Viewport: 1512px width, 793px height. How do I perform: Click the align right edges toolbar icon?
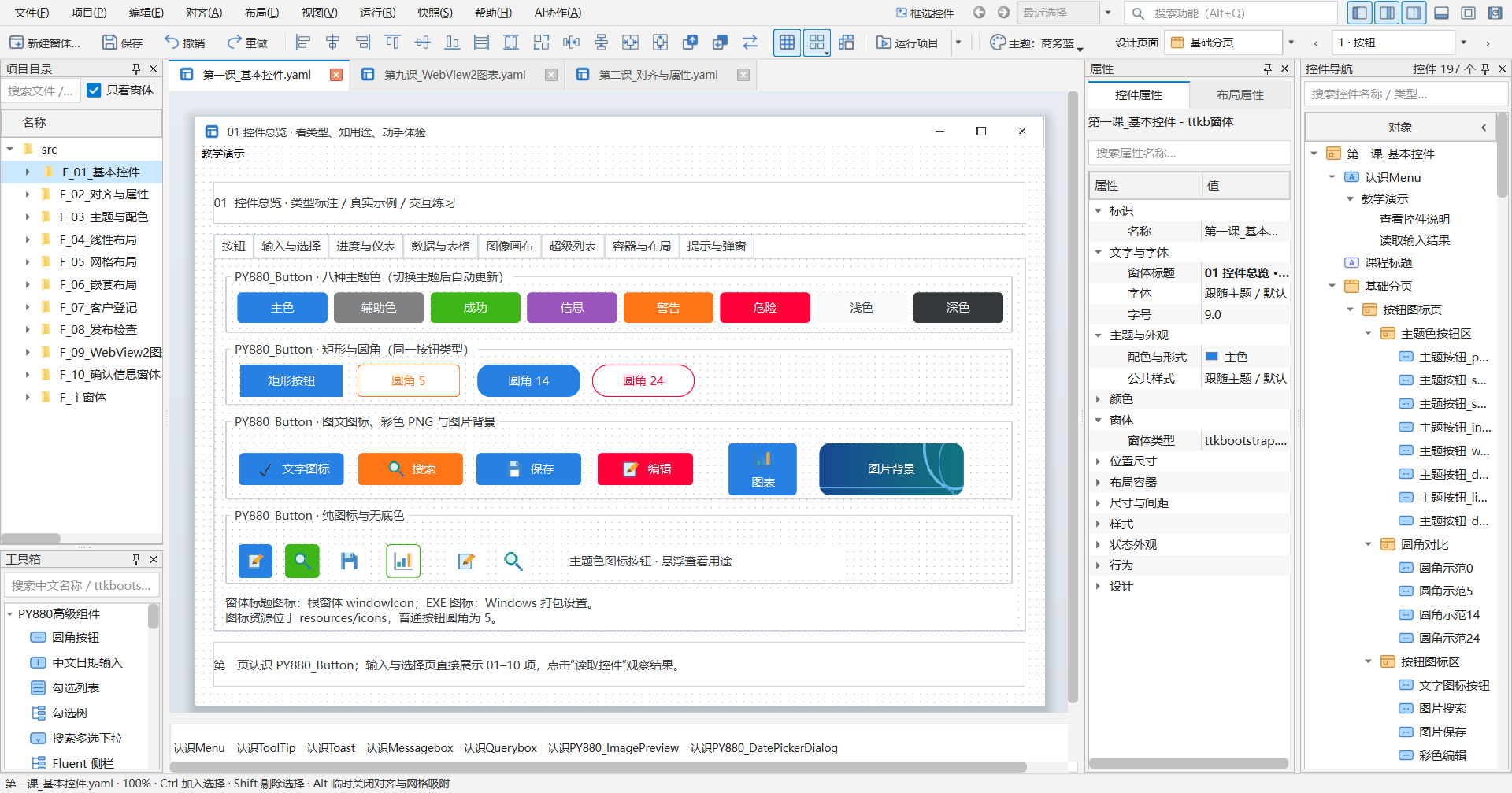[363, 43]
